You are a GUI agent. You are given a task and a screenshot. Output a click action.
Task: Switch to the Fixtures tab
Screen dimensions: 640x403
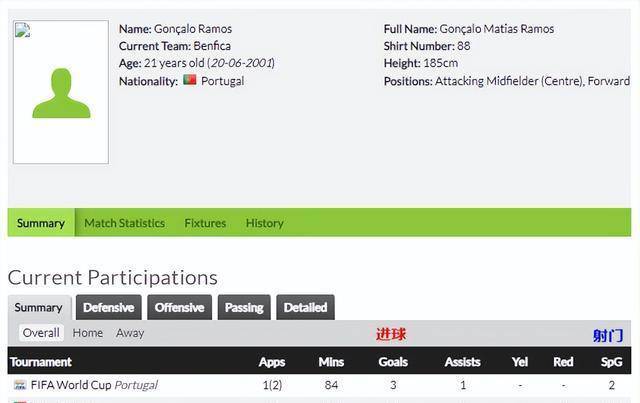click(x=205, y=223)
